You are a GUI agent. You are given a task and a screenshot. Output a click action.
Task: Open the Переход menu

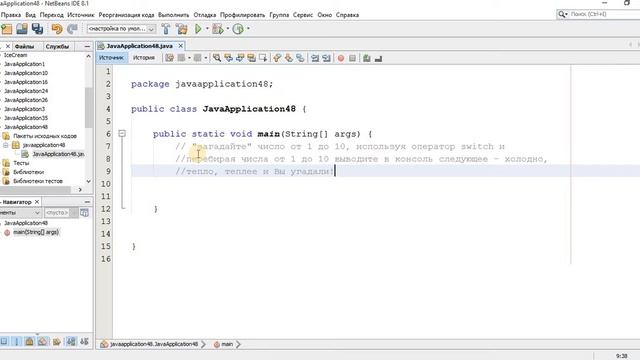pos(52,15)
